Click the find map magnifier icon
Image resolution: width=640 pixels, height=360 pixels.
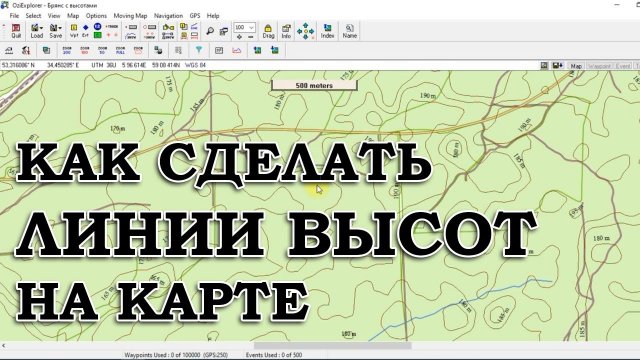click(210, 31)
